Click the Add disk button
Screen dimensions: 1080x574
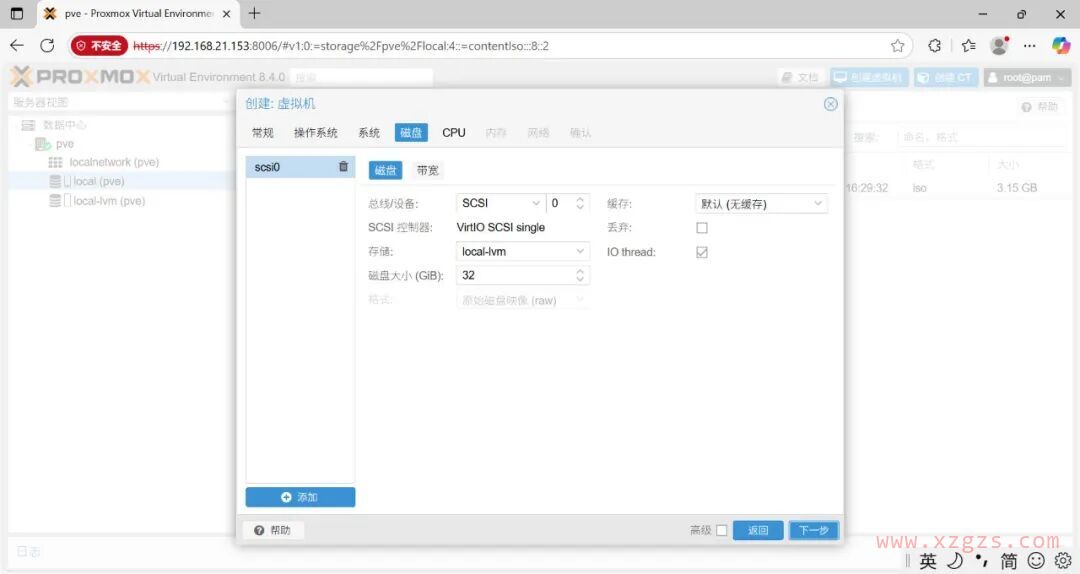tap(300, 497)
